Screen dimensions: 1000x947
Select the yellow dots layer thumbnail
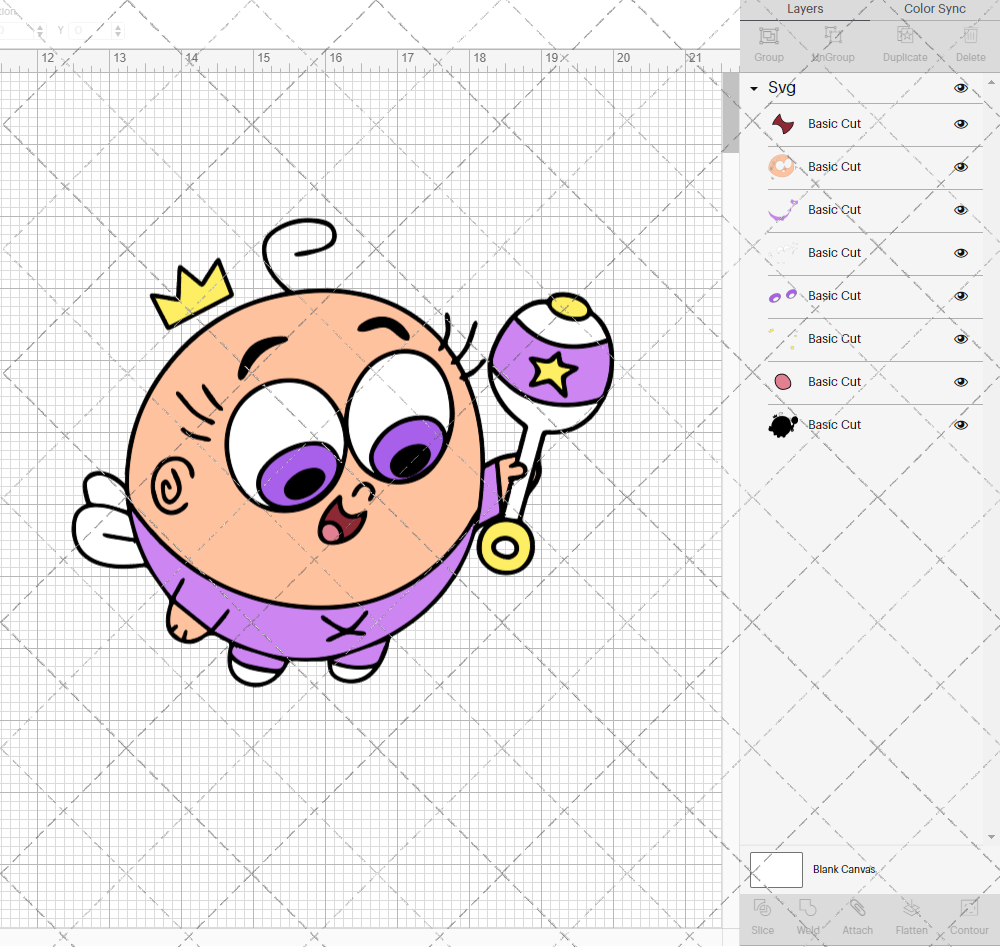(783, 339)
